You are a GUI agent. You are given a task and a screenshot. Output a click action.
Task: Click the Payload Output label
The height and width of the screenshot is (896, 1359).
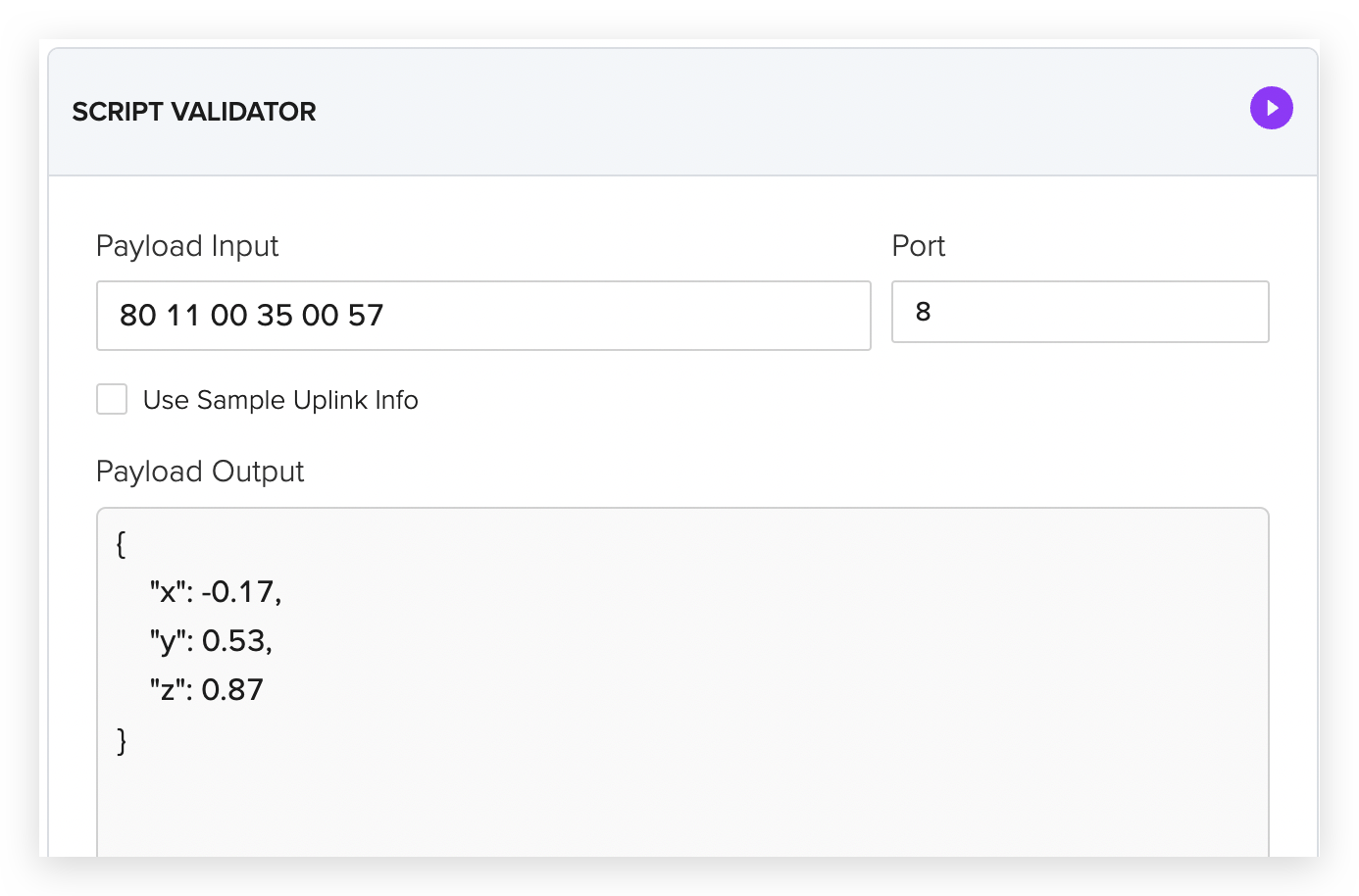click(x=200, y=472)
